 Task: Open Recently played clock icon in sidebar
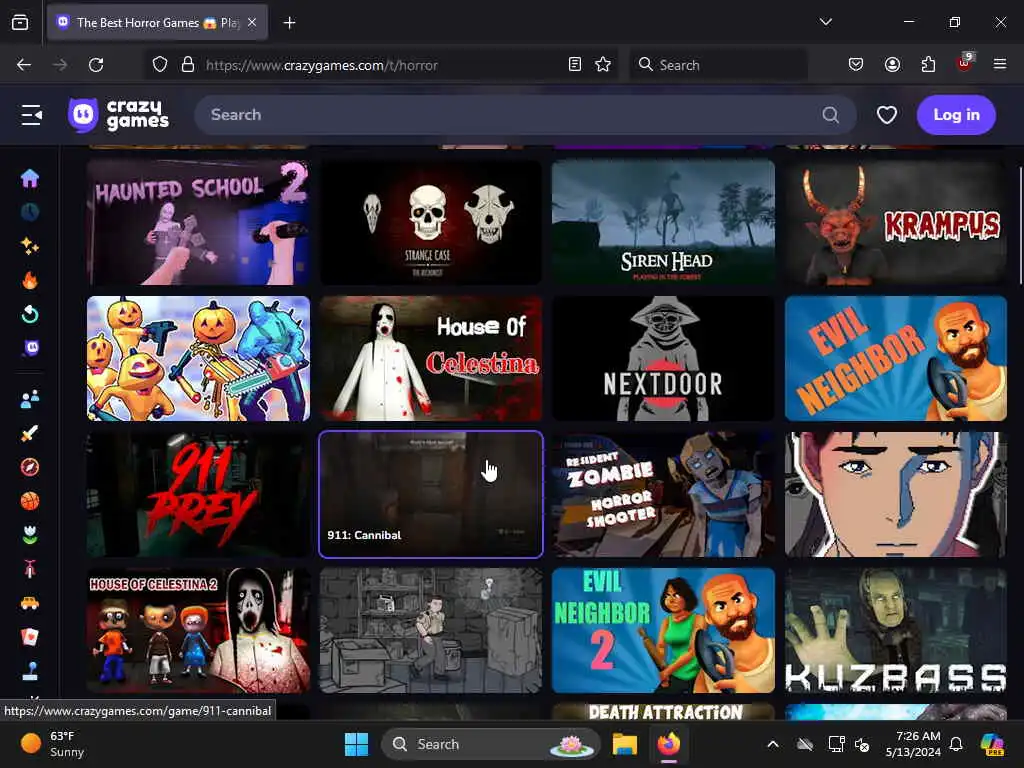(x=29, y=212)
